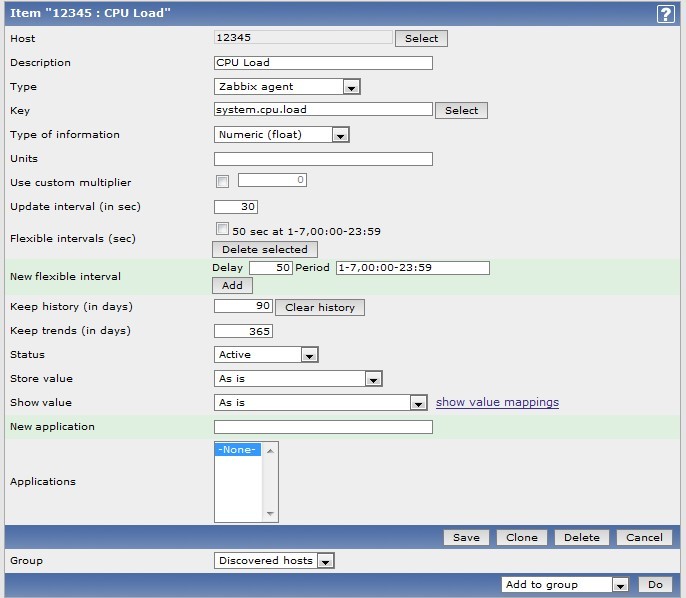Image resolution: width=686 pixels, height=598 pixels.
Task: Click Select button next to Host field
Action: point(421,38)
